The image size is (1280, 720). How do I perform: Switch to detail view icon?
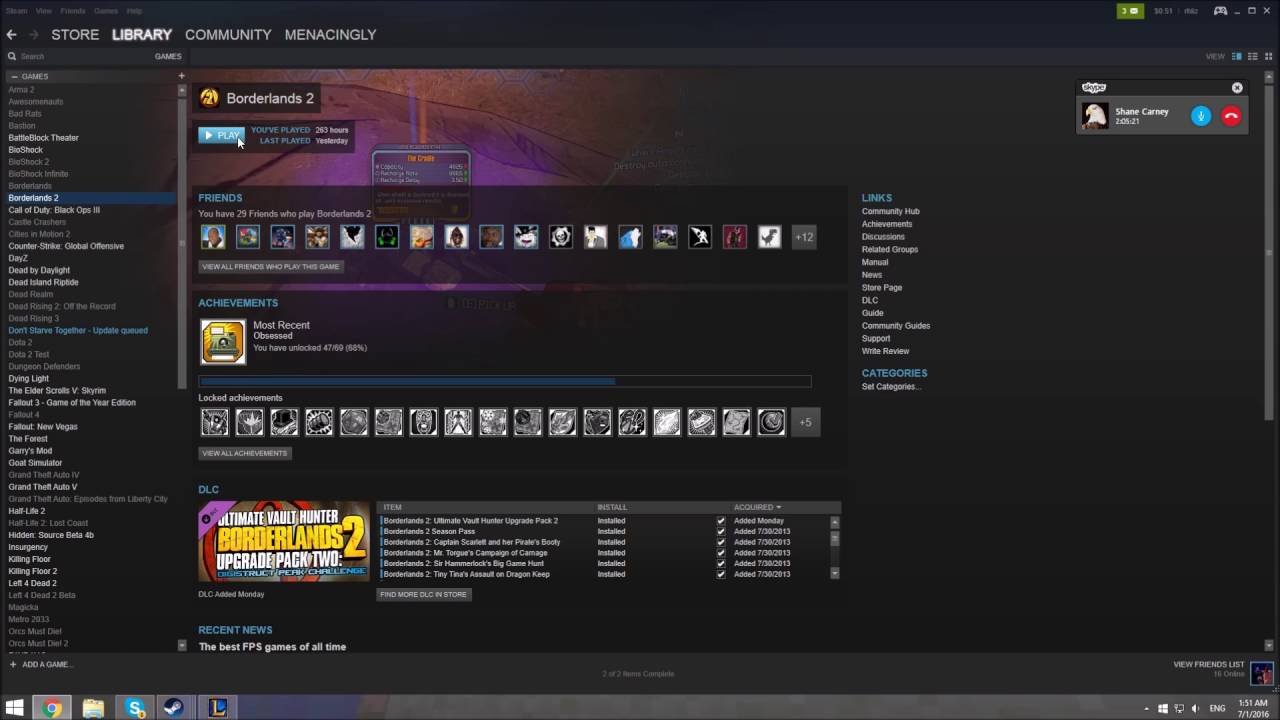tap(1237, 56)
